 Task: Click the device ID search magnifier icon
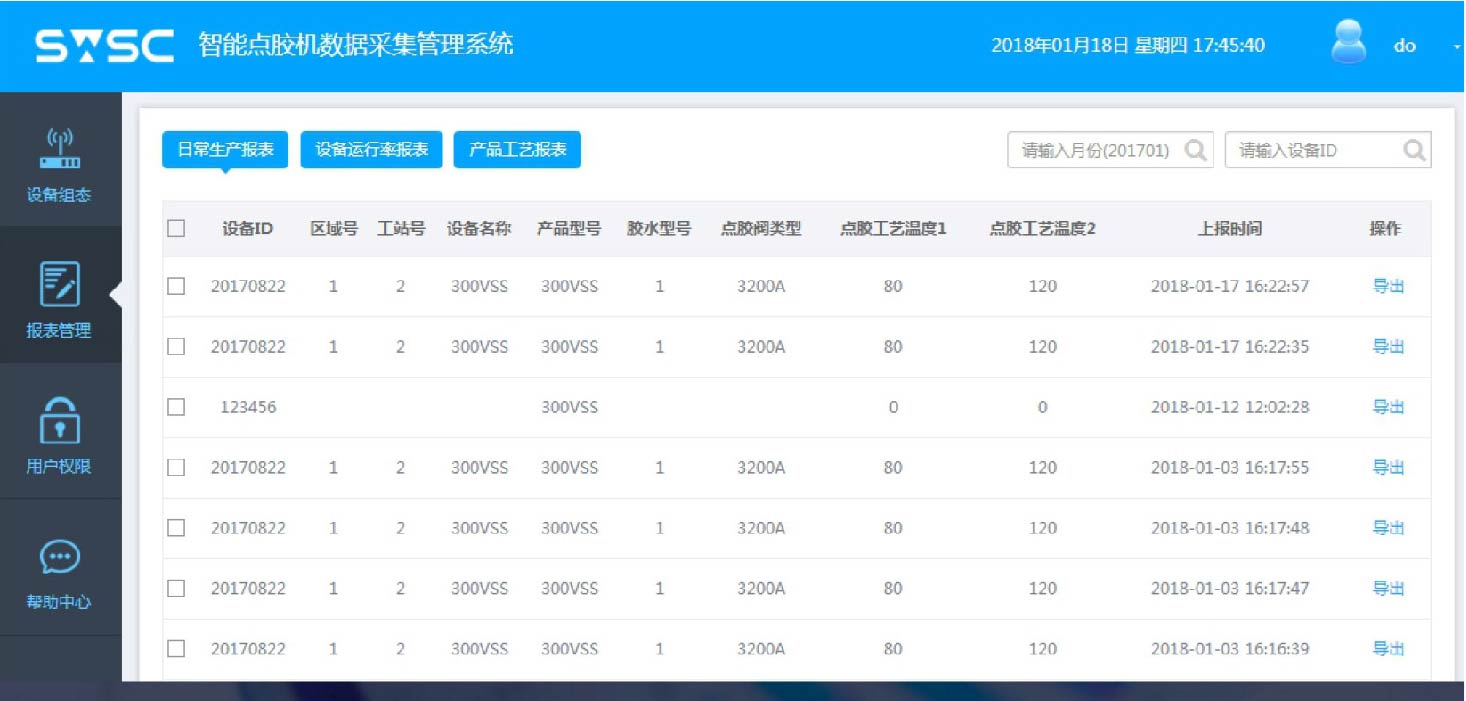click(x=1413, y=151)
